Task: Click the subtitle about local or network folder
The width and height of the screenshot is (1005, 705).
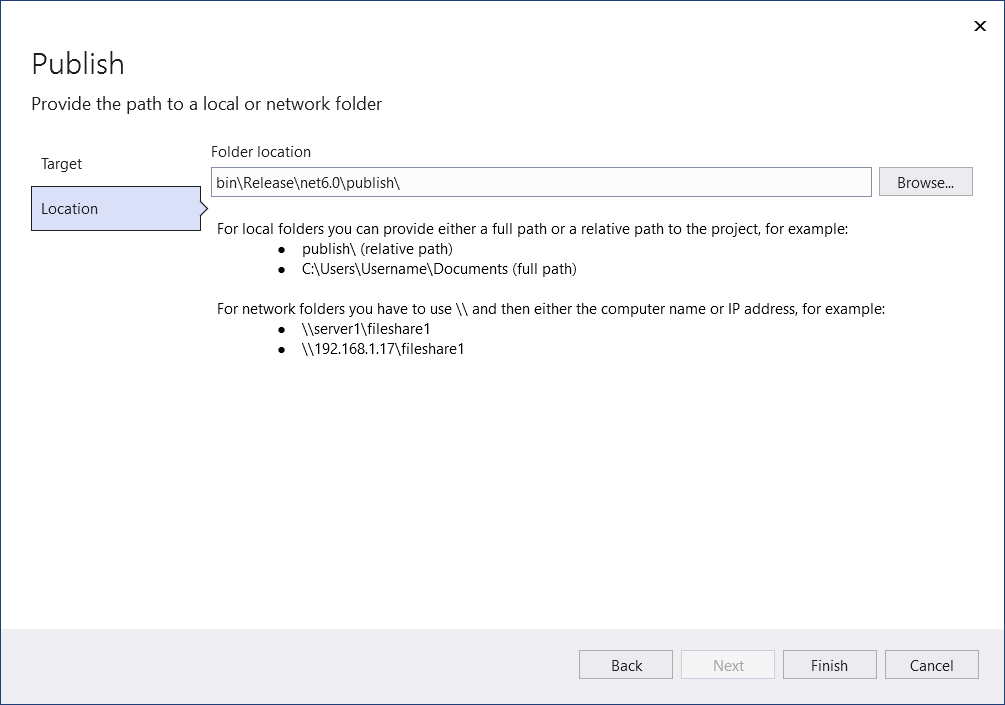Action: (x=206, y=103)
